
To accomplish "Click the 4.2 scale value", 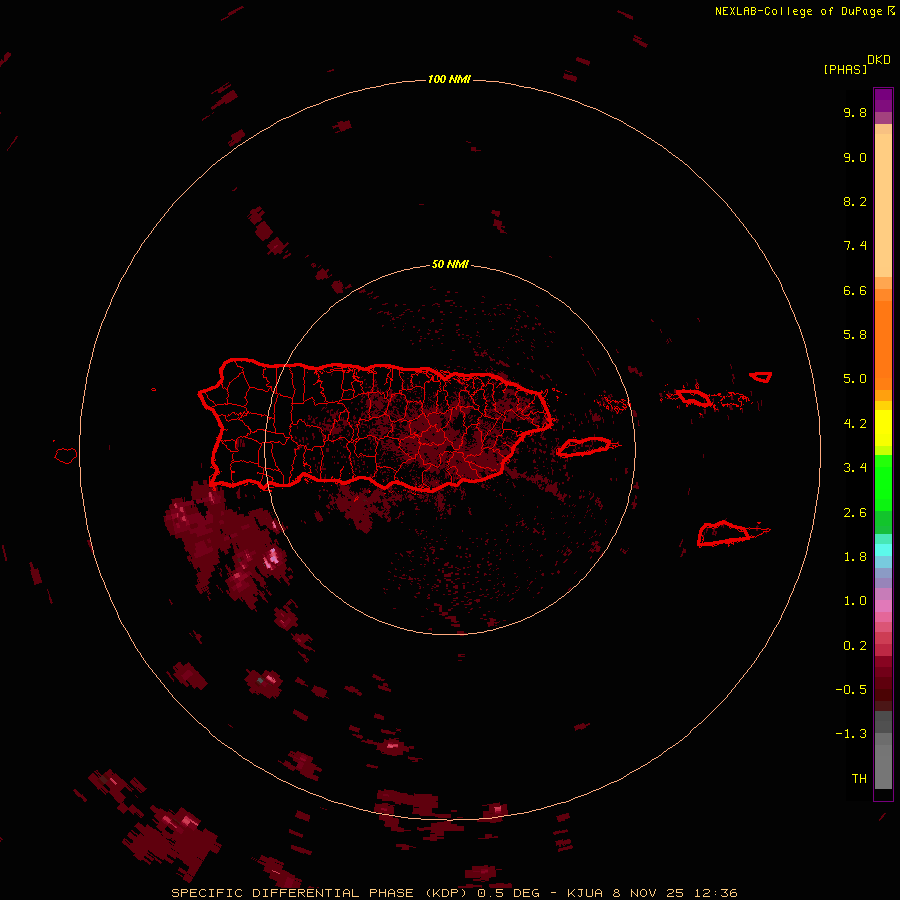I will [x=855, y=424].
